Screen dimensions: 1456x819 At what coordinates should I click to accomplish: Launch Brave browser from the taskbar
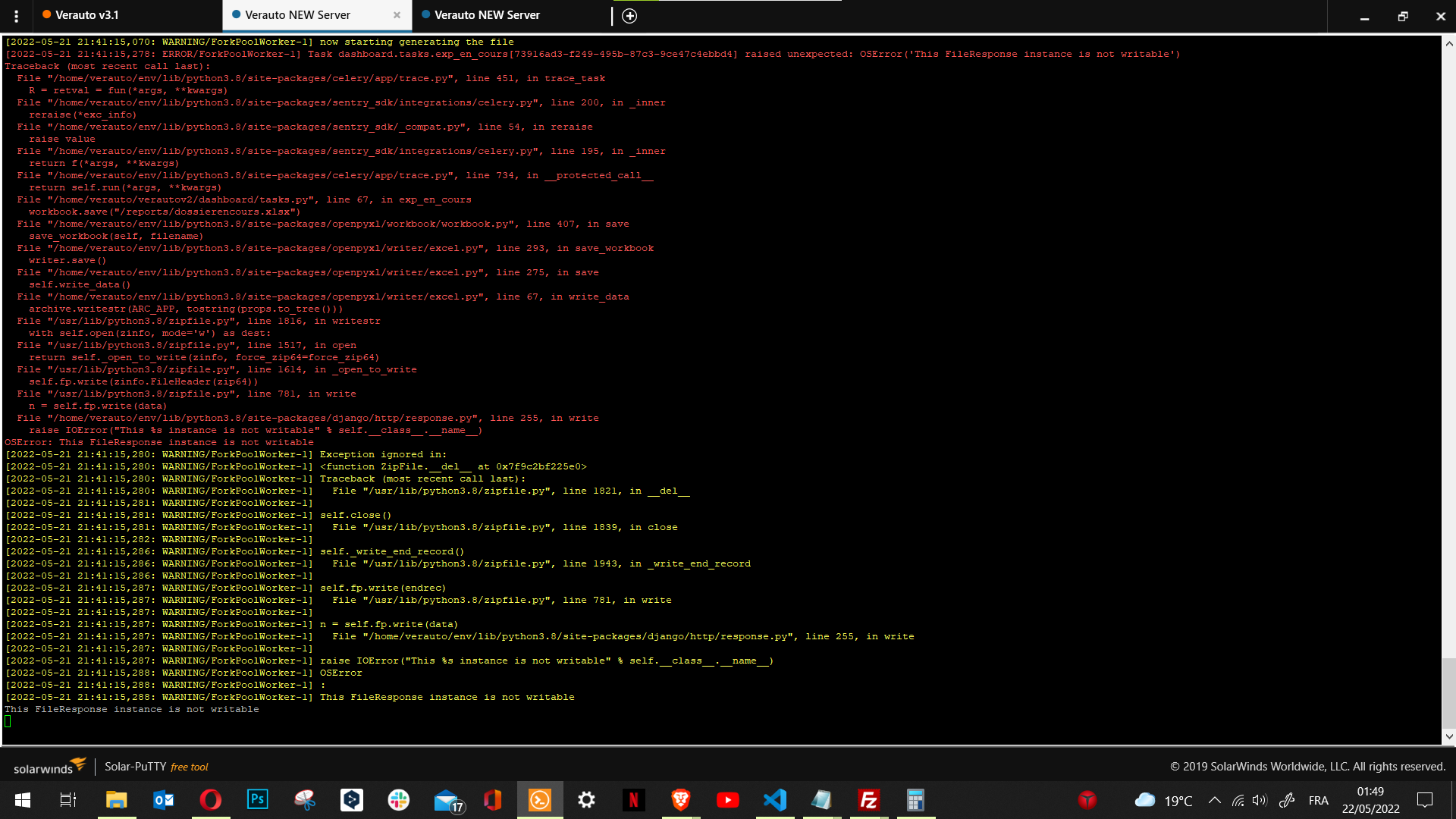[x=680, y=800]
